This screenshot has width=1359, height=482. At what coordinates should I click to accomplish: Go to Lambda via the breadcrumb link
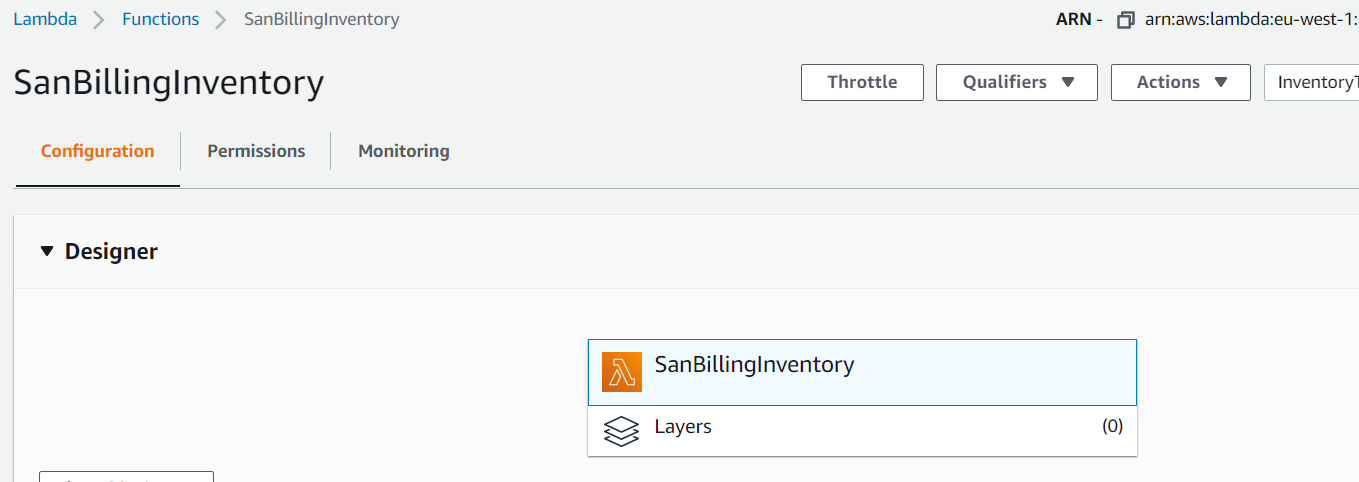[x=45, y=19]
